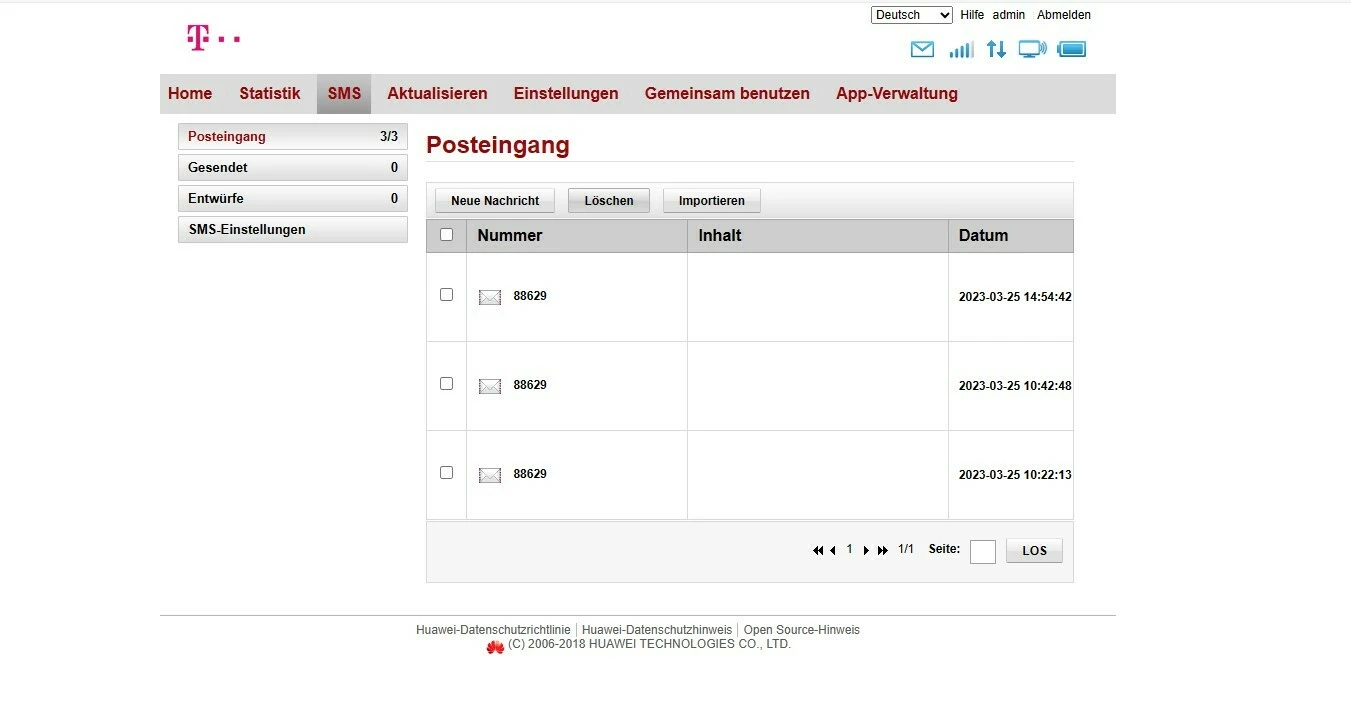This screenshot has height=720, width=1351.
Task: Open Gemeinsam benutzen tab
Action: (727, 94)
